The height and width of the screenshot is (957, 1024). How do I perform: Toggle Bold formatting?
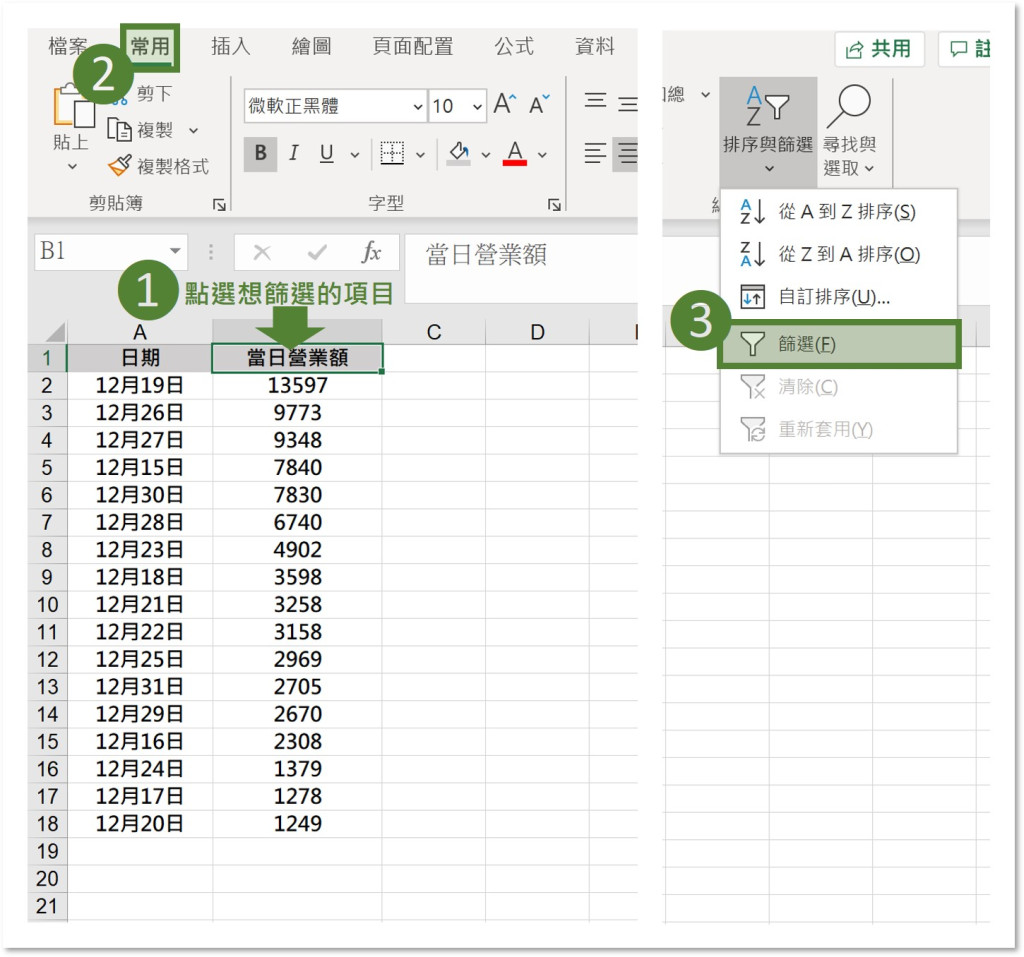tap(261, 154)
